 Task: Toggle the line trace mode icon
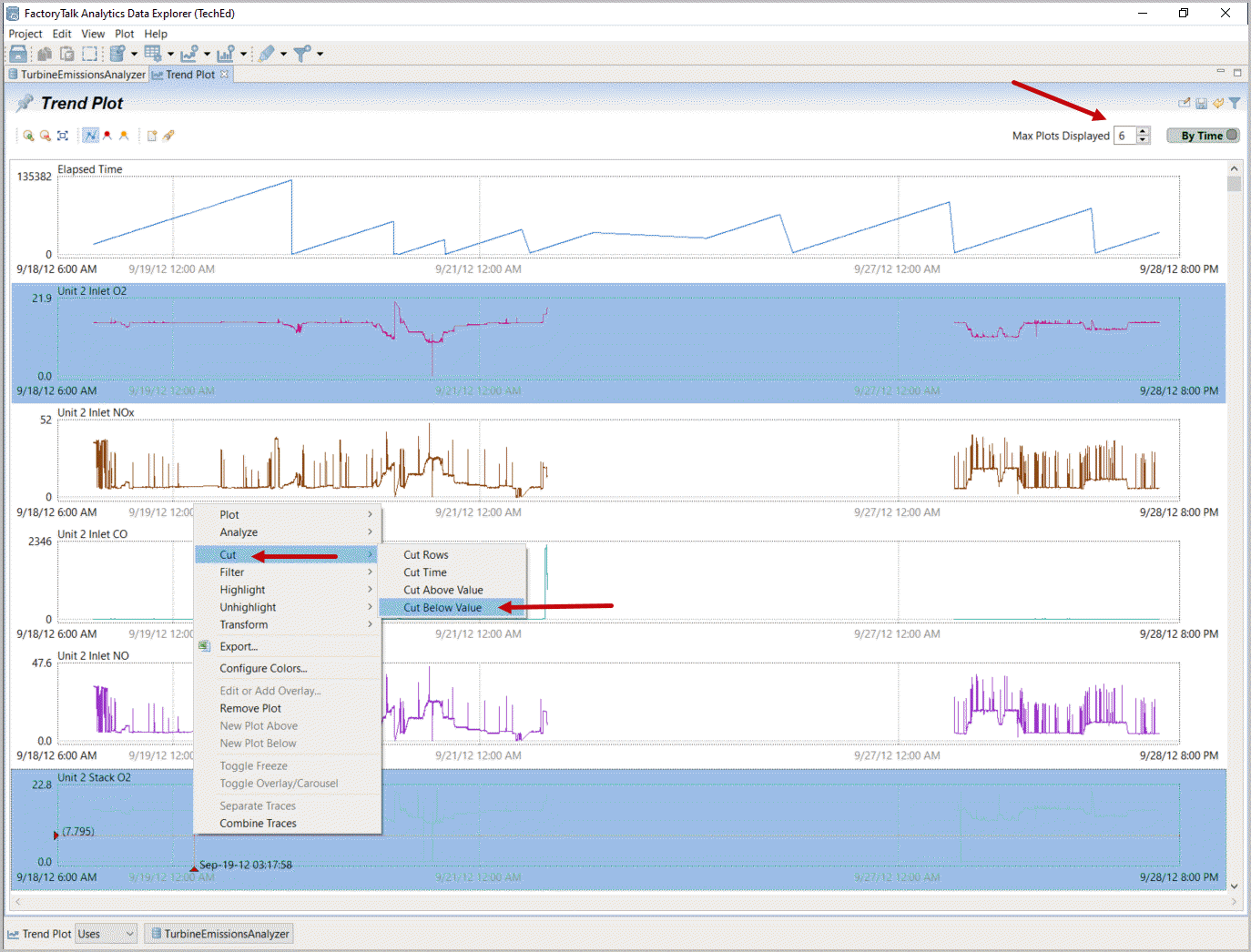point(90,136)
